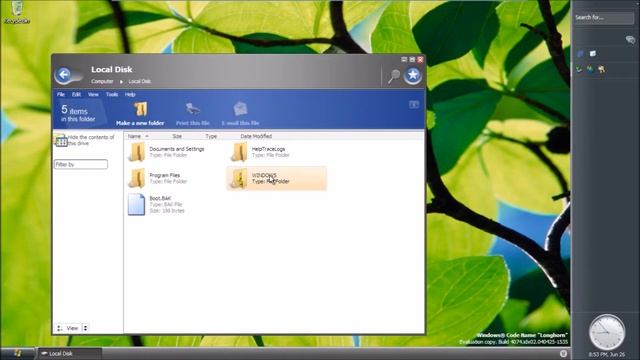The image size is (640, 360).
Task: Open the Edit menu
Action: click(x=76, y=94)
